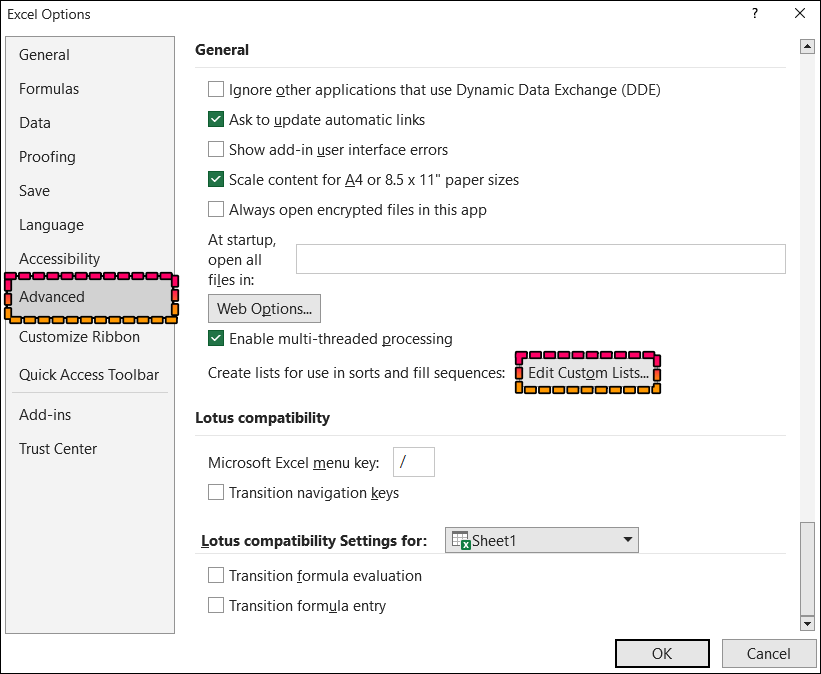This screenshot has width=821, height=674.
Task: Open Quick Access Toolbar settings
Action: (88, 375)
